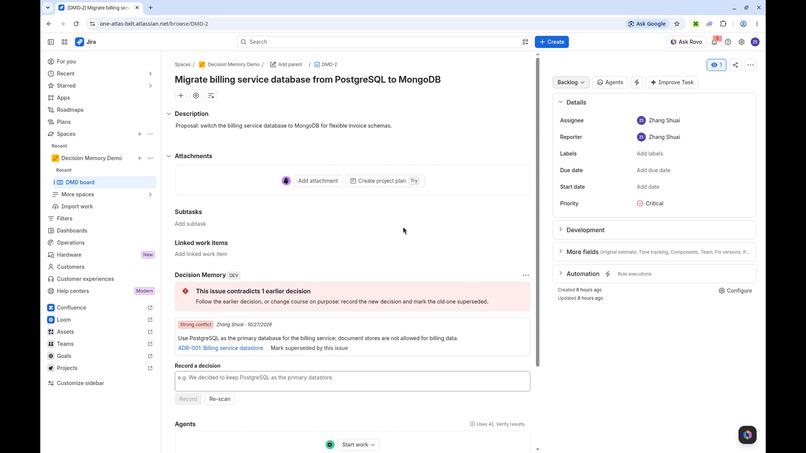Screen dimensions: 806x453
Task: Open user profile avatar in header
Action: [x=755, y=42]
